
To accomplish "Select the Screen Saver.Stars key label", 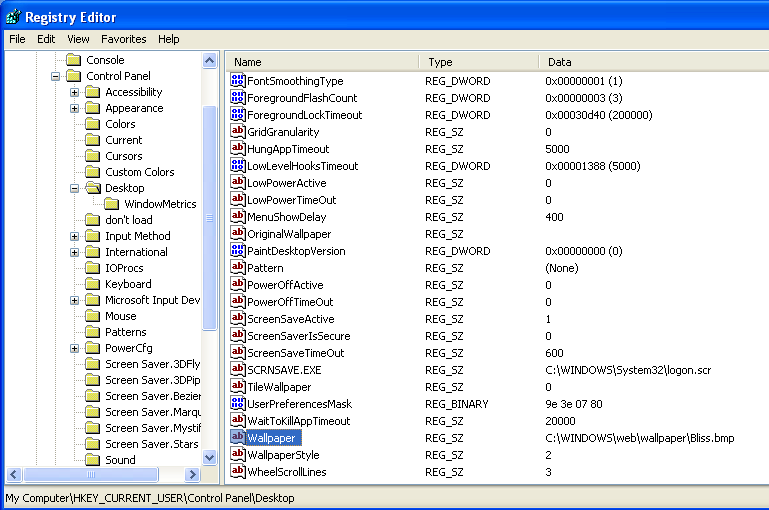I will (152, 444).
